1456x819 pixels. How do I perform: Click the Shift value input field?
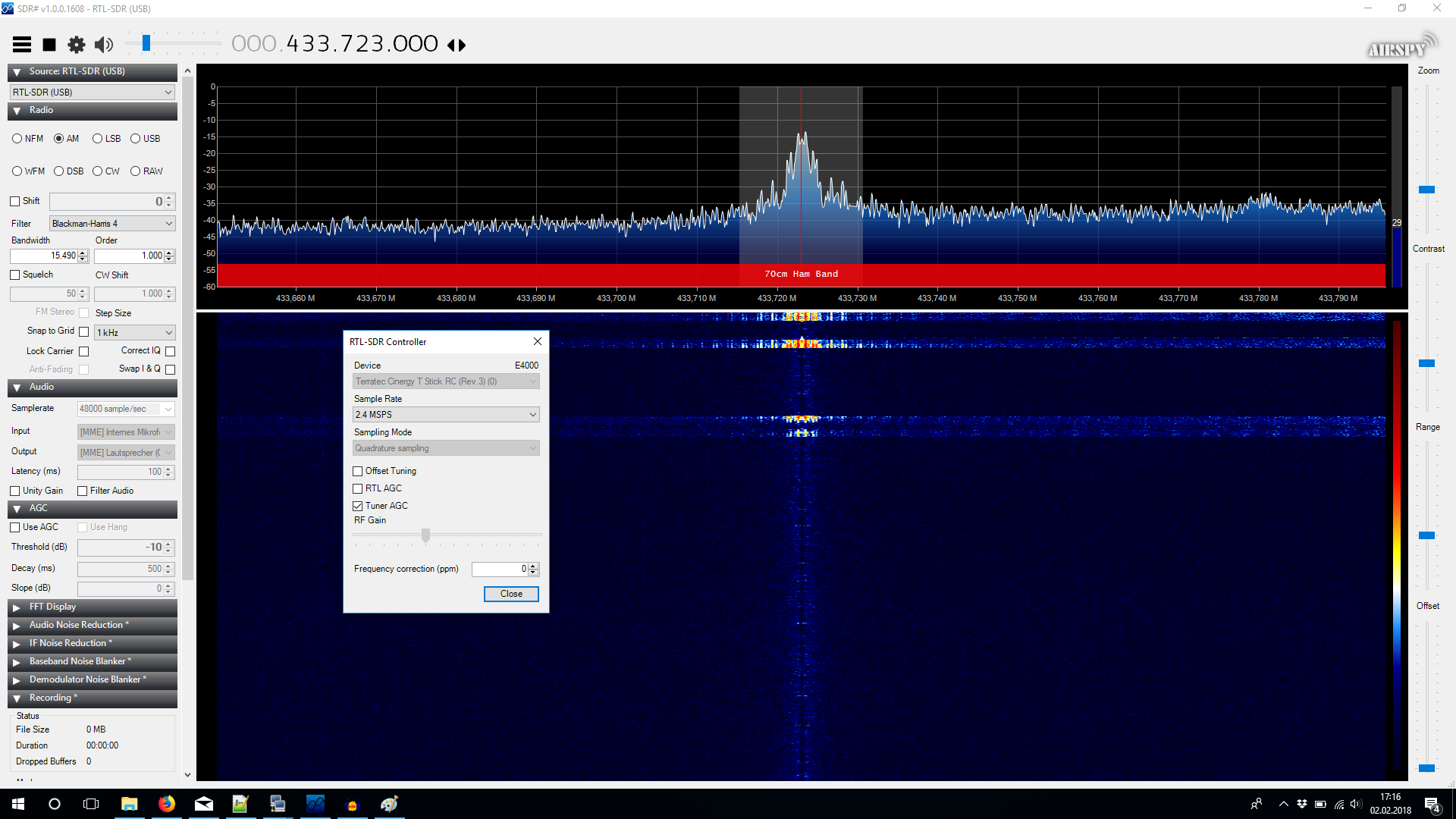coord(107,202)
